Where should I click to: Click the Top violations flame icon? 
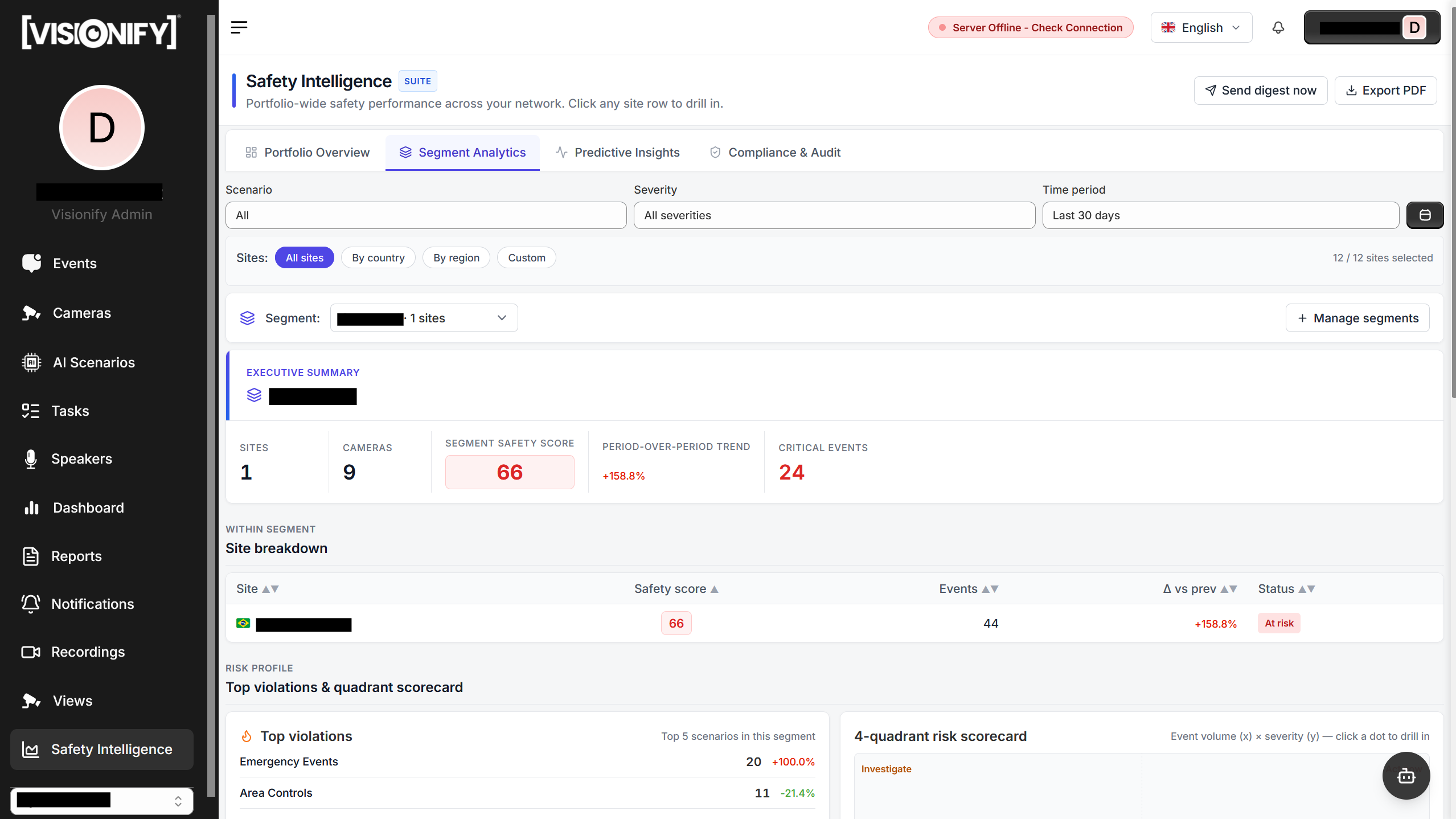247,736
